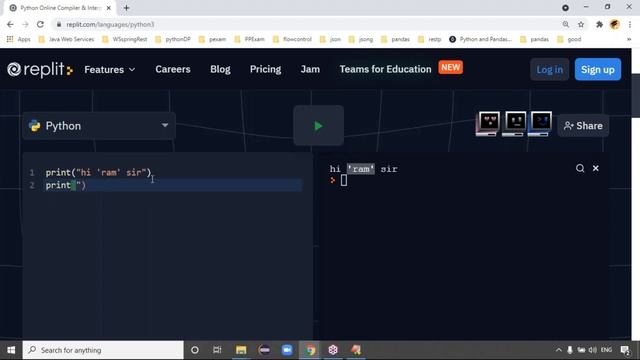Image resolution: width=640 pixels, height=360 pixels.
Task: Close the Python Online Compiler tab
Action: point(109,8)
